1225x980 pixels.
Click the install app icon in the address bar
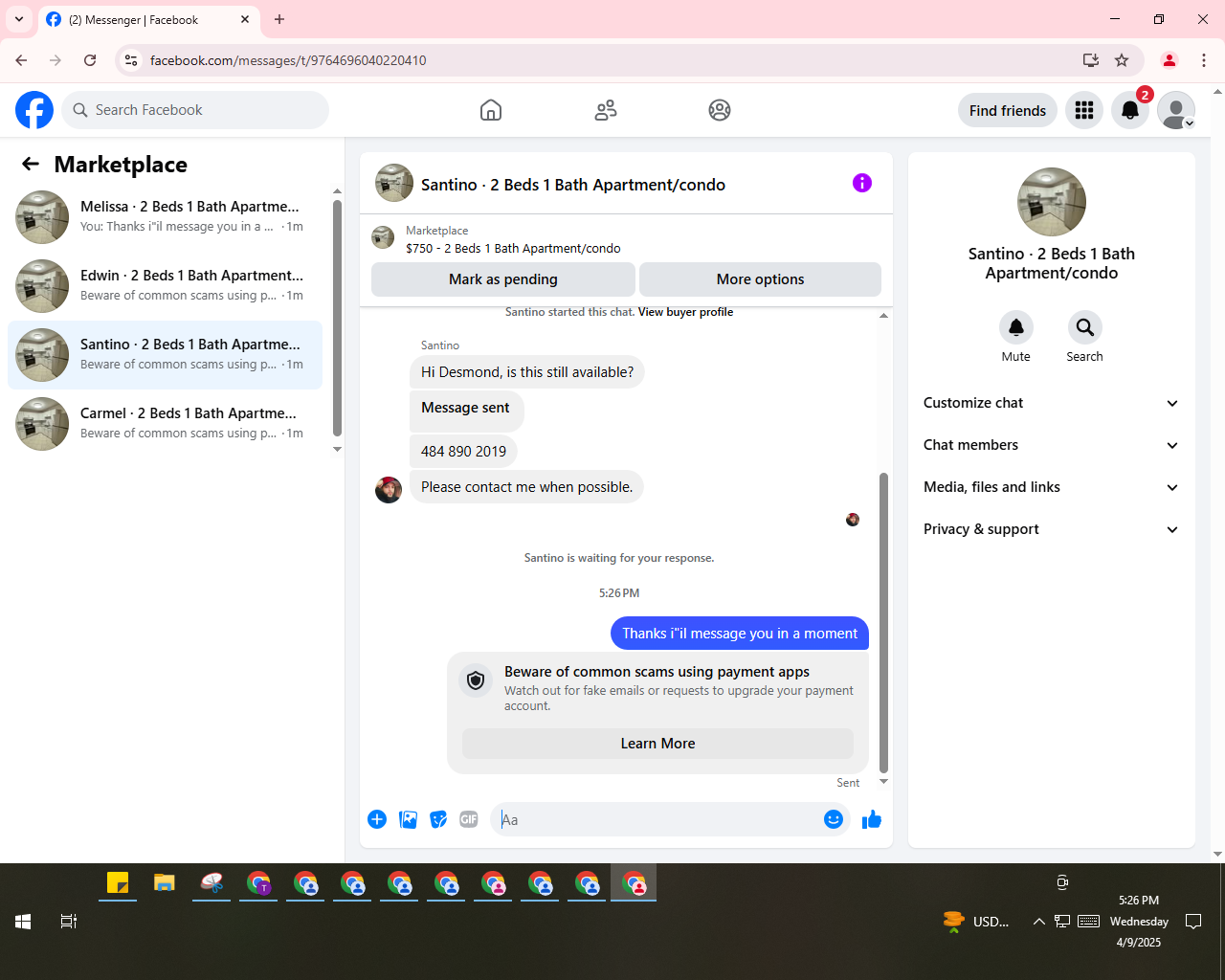[1091, 60]
